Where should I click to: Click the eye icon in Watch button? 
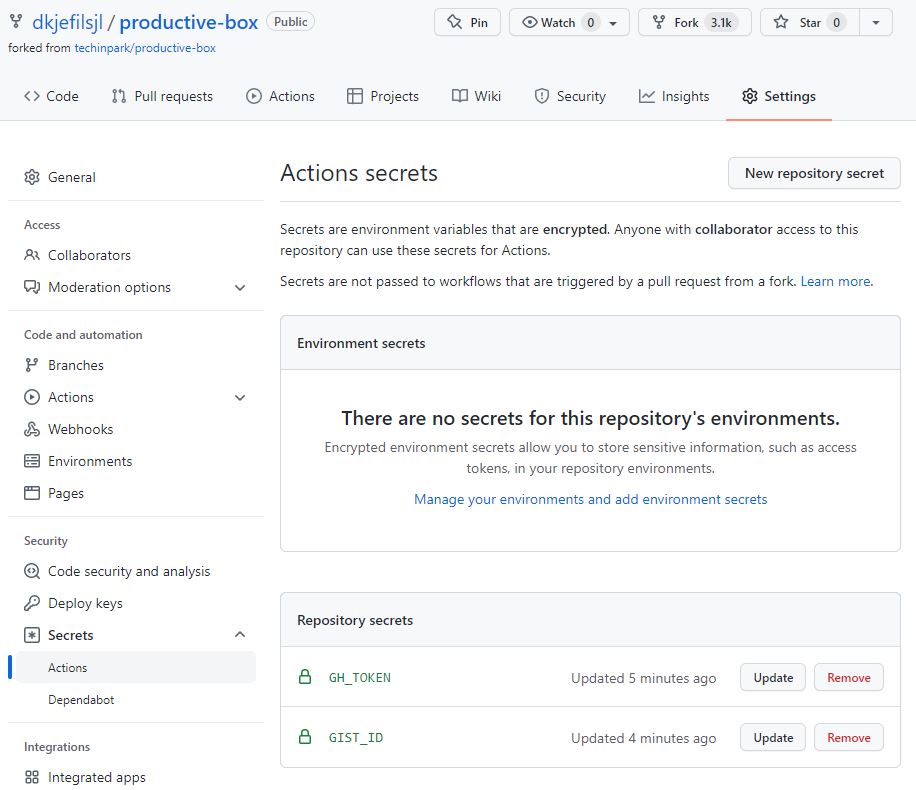[x=529, y=22]
